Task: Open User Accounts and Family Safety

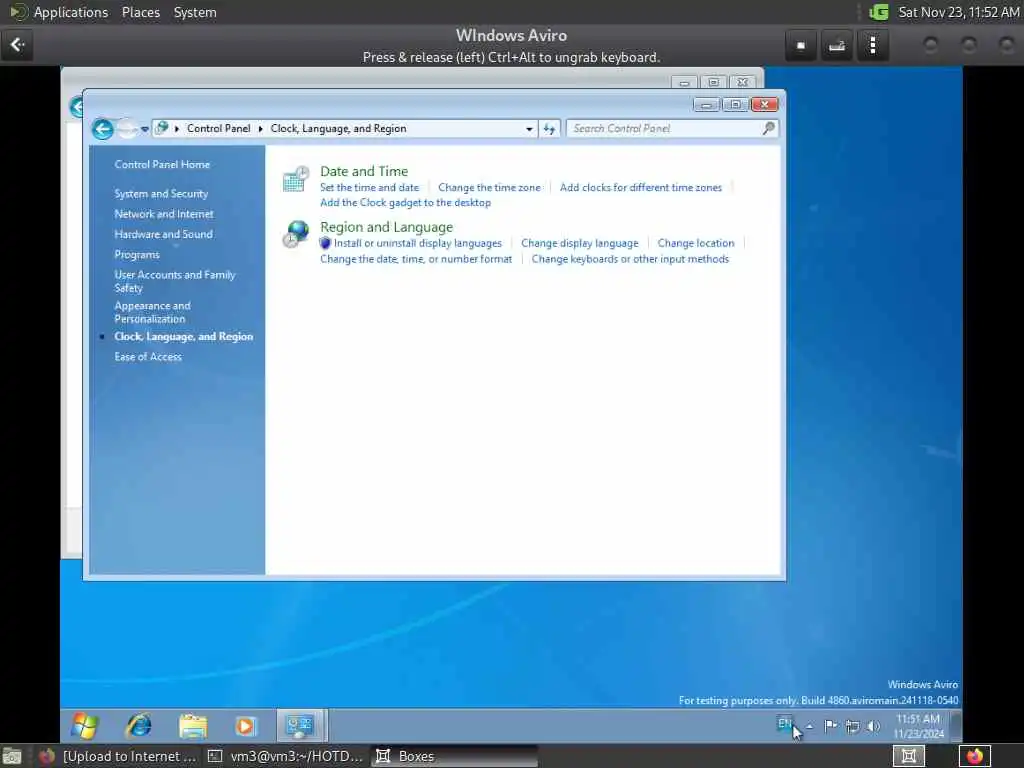Action: pyautogui.click(x=174, y=281)
